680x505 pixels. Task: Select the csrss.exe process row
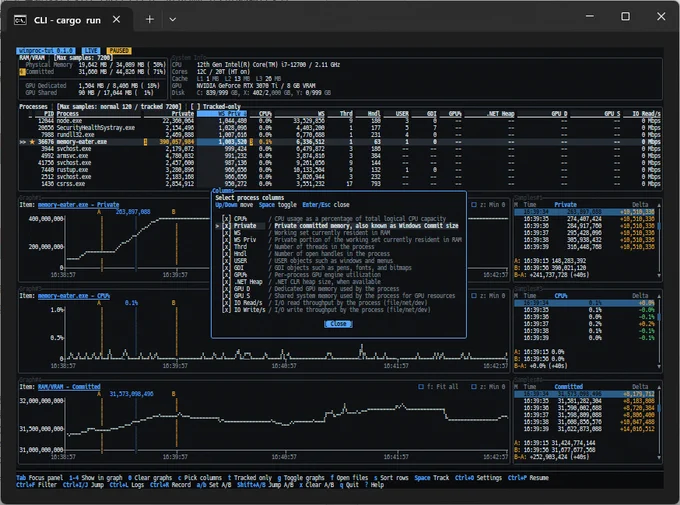[x=340, y=184]
